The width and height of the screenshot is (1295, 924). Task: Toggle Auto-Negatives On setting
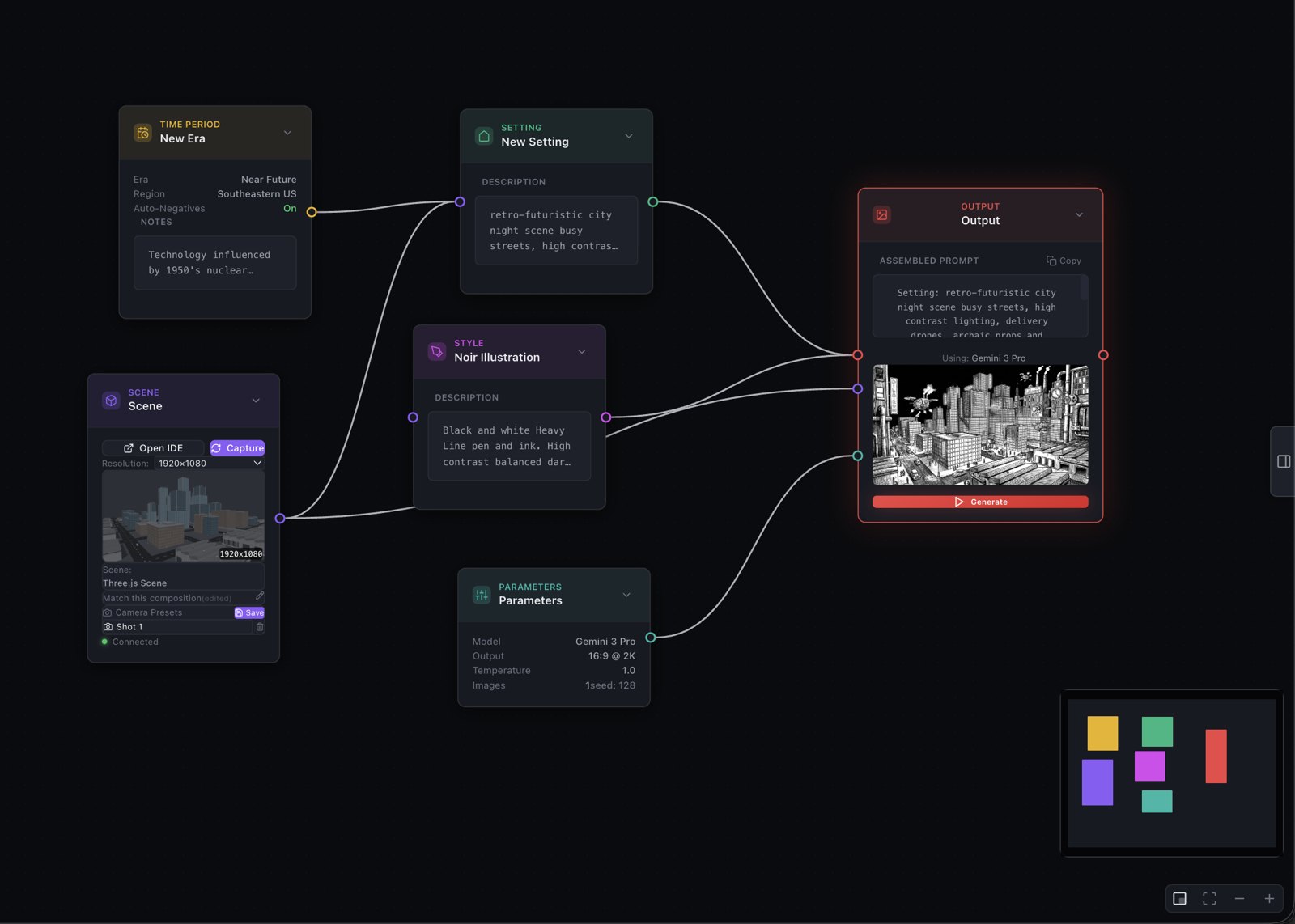tap(290, 209)
